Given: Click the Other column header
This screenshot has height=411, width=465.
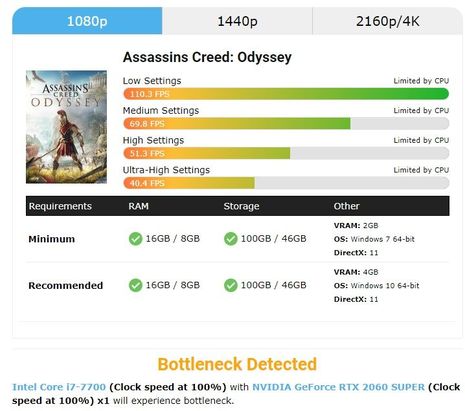Looking at the screenshot, I should (x=347, y=206).
